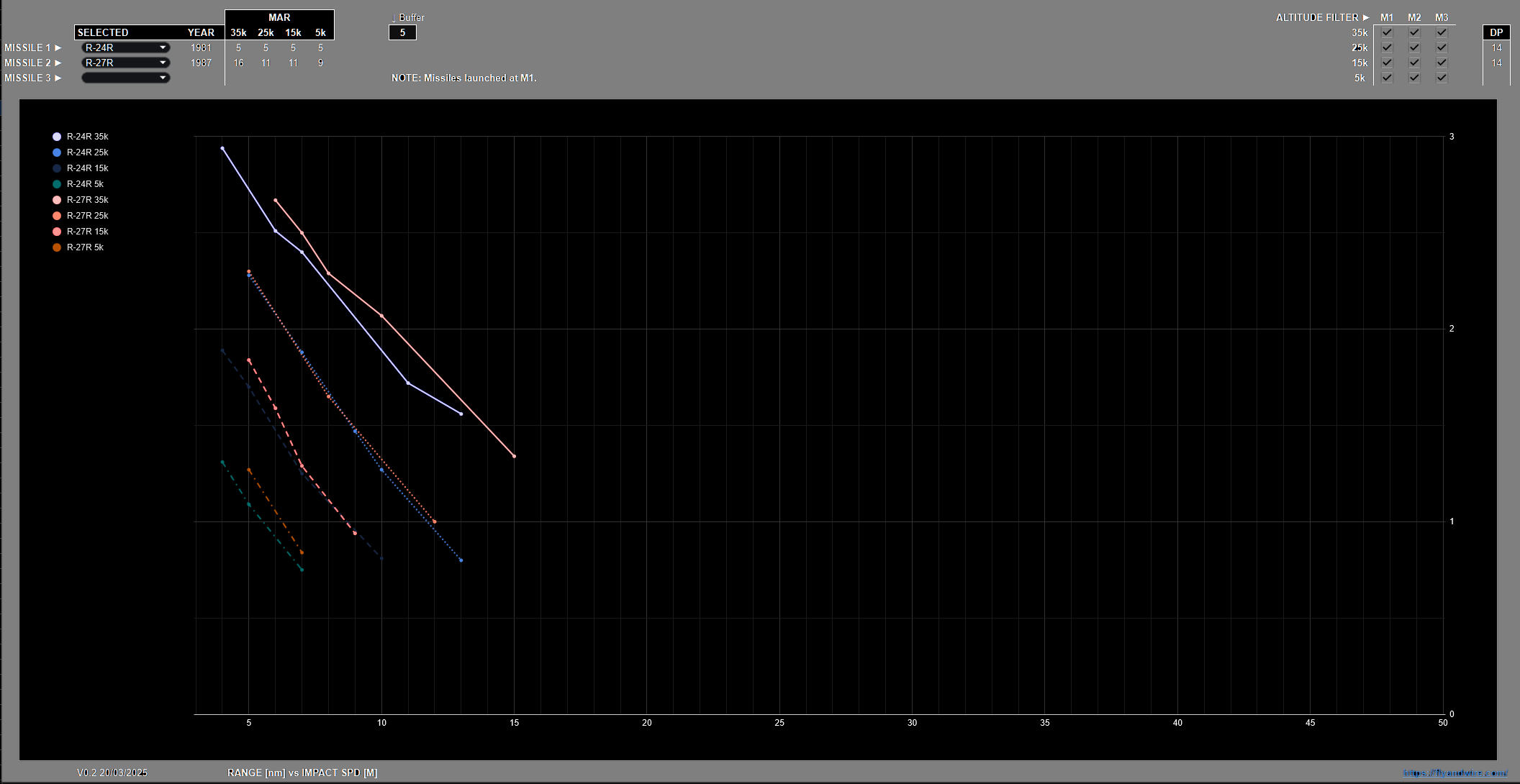Click the Buffer value input field
The height and width of the screenshot is (784, 1520).
tap(402, 32)
